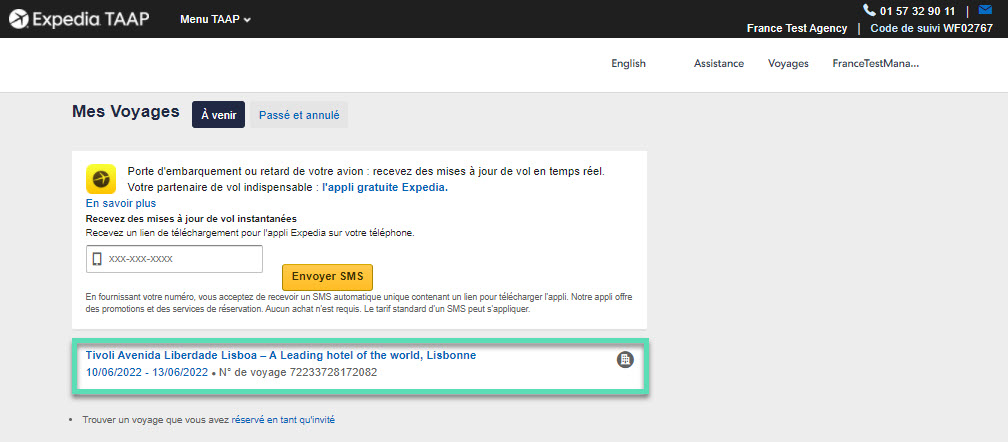This screenshot has width=1008, height=442.
Task: Open the Menu TAAP dropdown
Action: [215, 19]
